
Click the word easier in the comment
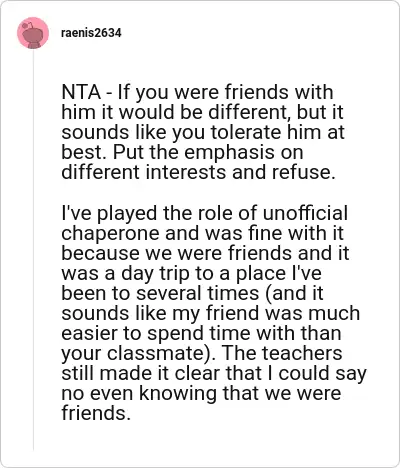[x=89, y=333]
